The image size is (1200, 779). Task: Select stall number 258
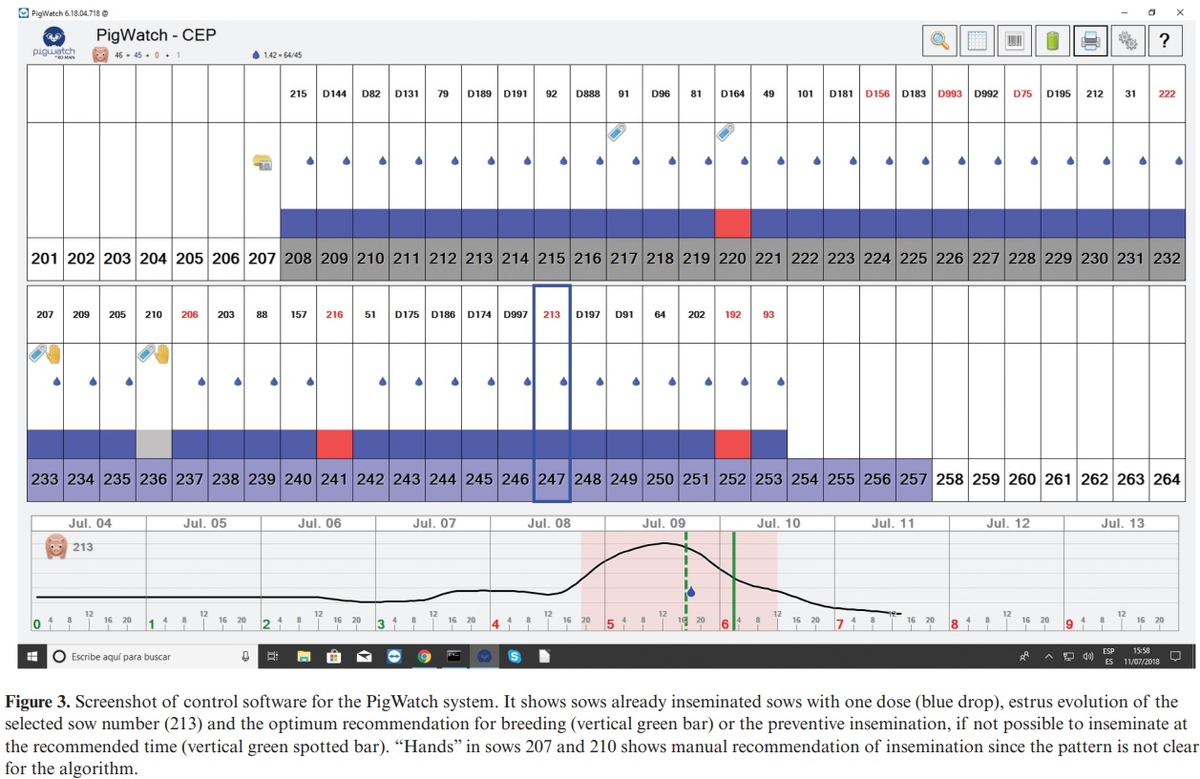click(x=951, y=479)
